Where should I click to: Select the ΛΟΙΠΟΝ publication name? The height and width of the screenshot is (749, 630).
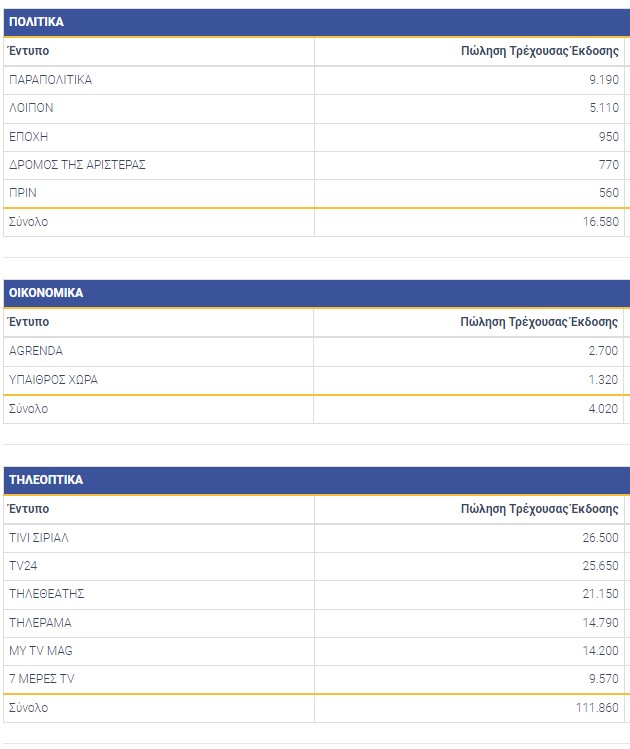click(x=31, y=108)
